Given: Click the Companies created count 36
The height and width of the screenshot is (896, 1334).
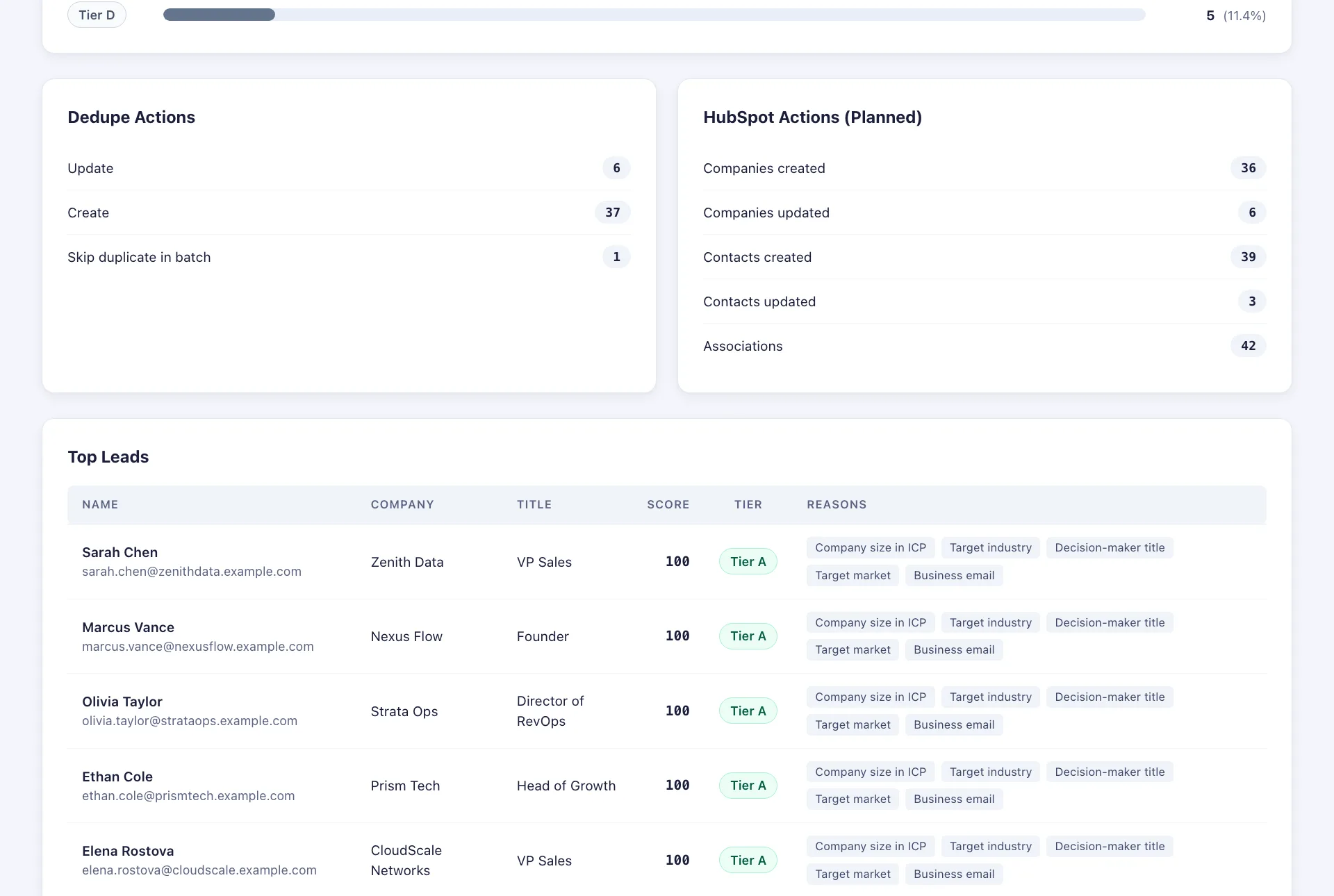Looking at the screenshot, I should [x=1248, y=168].
